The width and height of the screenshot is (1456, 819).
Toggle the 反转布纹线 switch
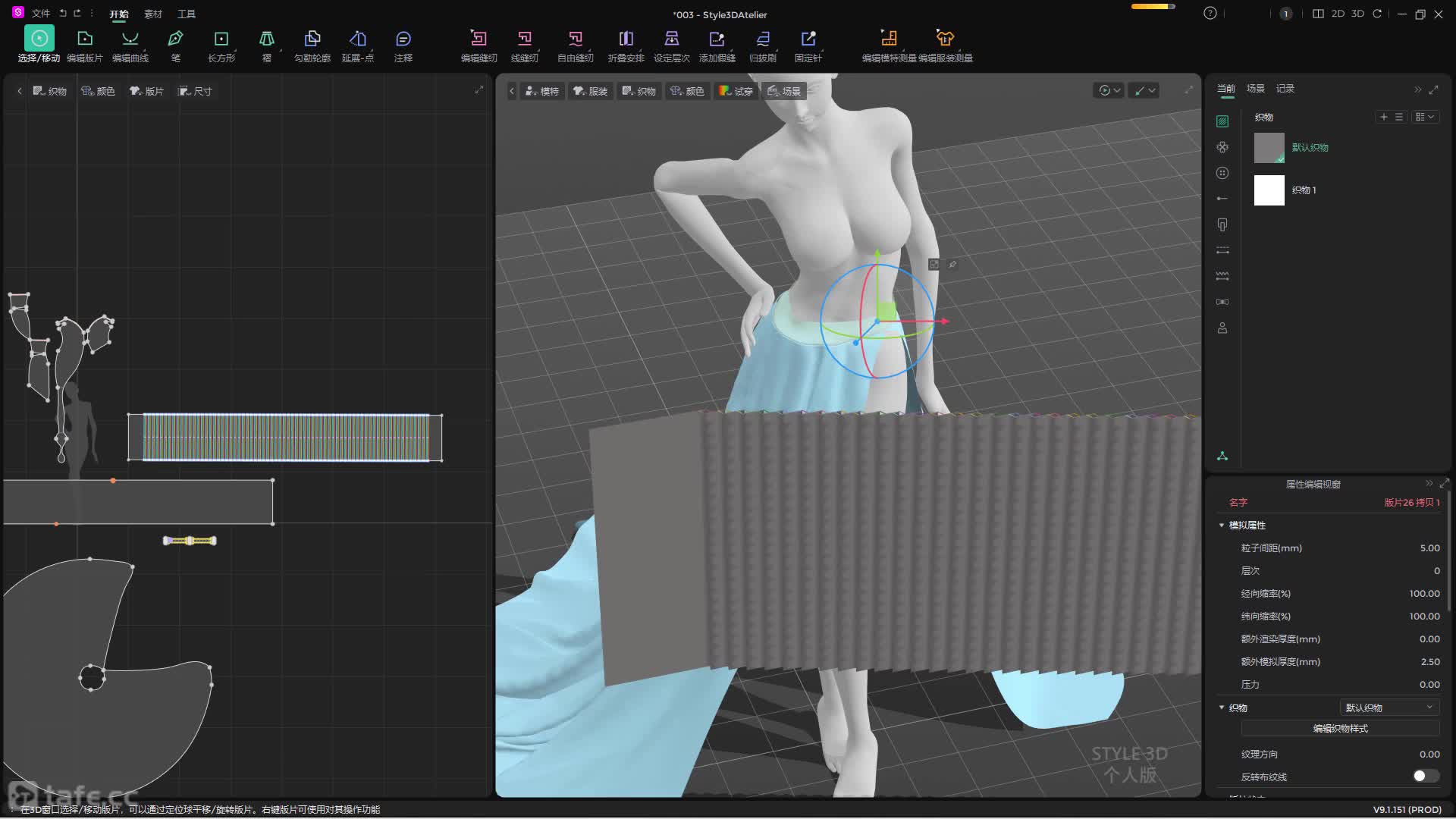point(1425,776)
